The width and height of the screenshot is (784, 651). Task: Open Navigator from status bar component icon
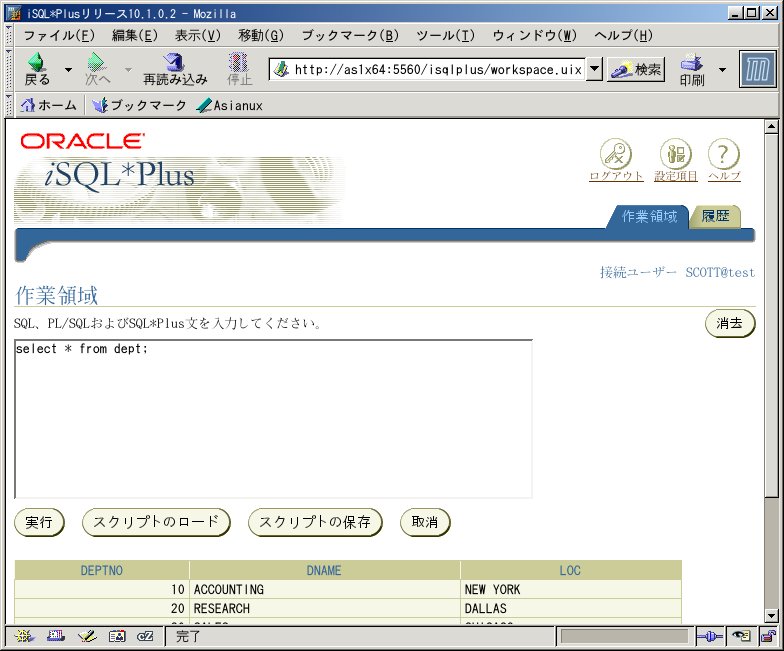tap(24, 636)
